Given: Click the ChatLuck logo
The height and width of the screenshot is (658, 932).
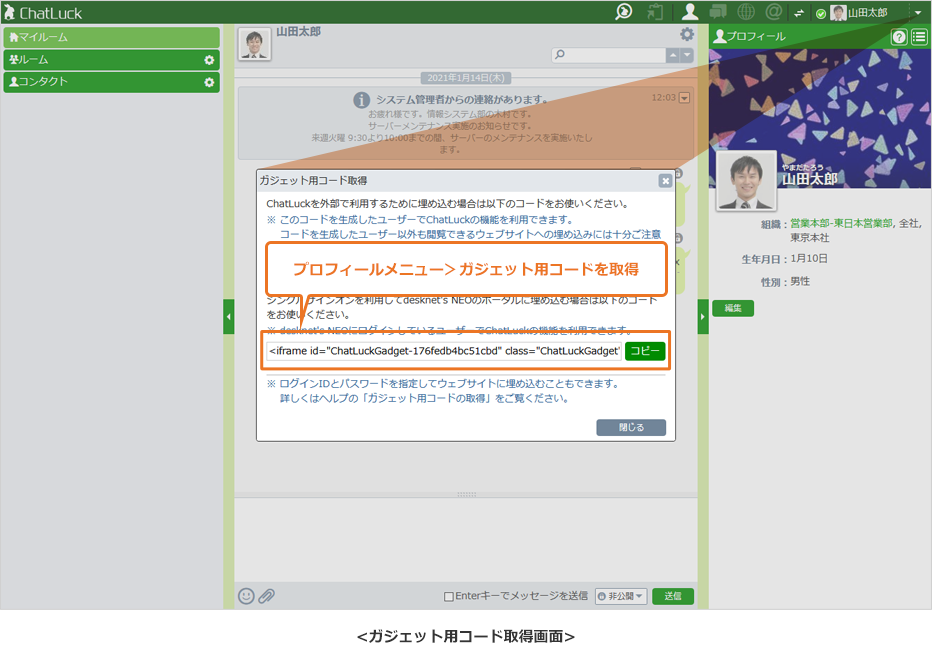Looking at the screenshot, I should 43,12.
